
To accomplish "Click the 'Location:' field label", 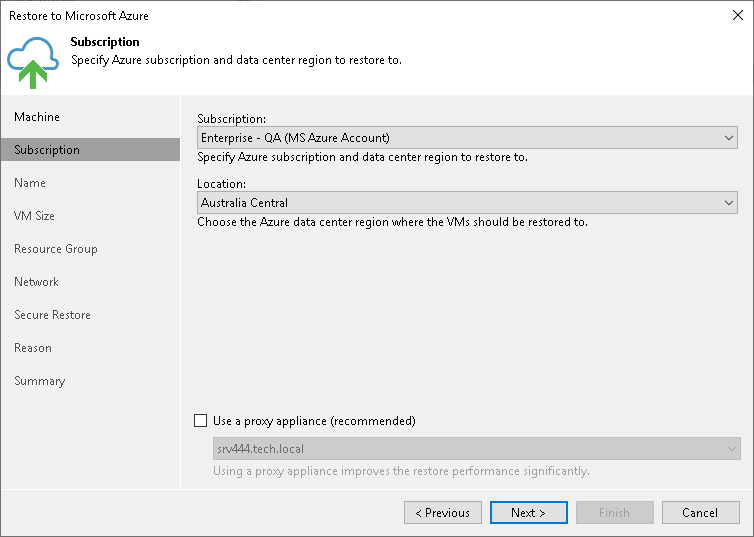I will [221, 184].
